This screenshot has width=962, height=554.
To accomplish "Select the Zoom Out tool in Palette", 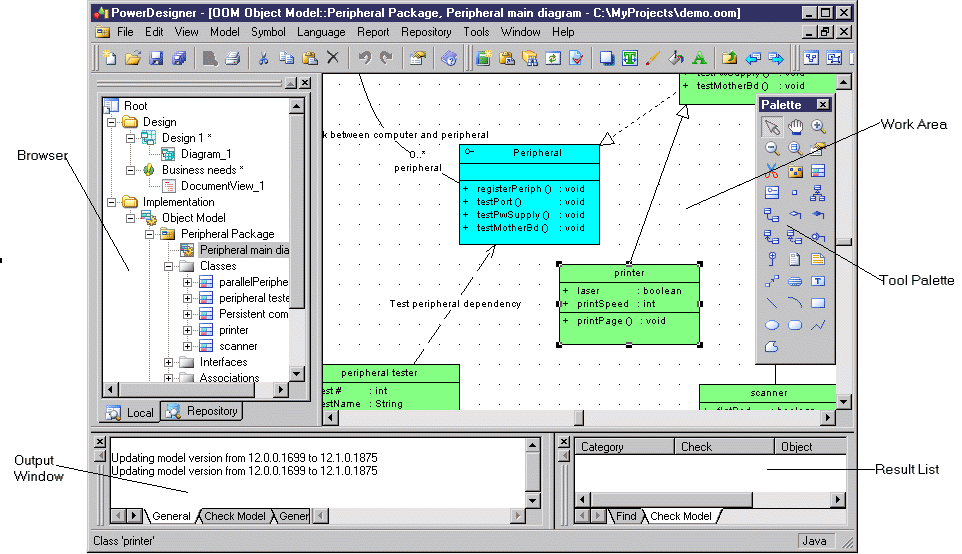I will point(772,148).
